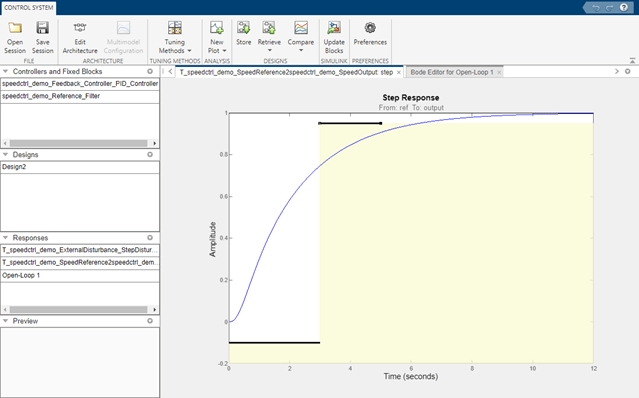The height and width of the screenshot is (398, 639).
Task: Collapse the Designs section
Action: (x=6, y=154)
